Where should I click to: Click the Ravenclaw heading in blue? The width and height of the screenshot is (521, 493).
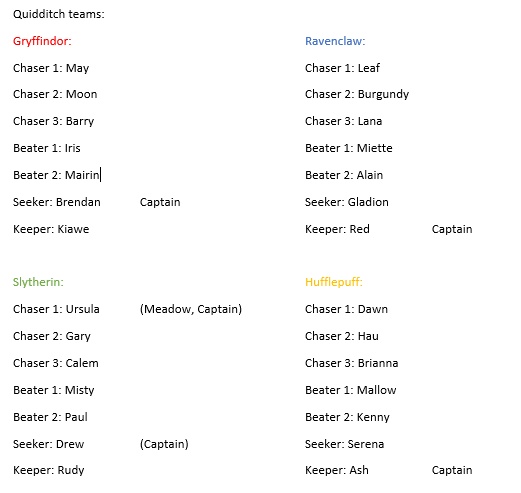[335, 41]
